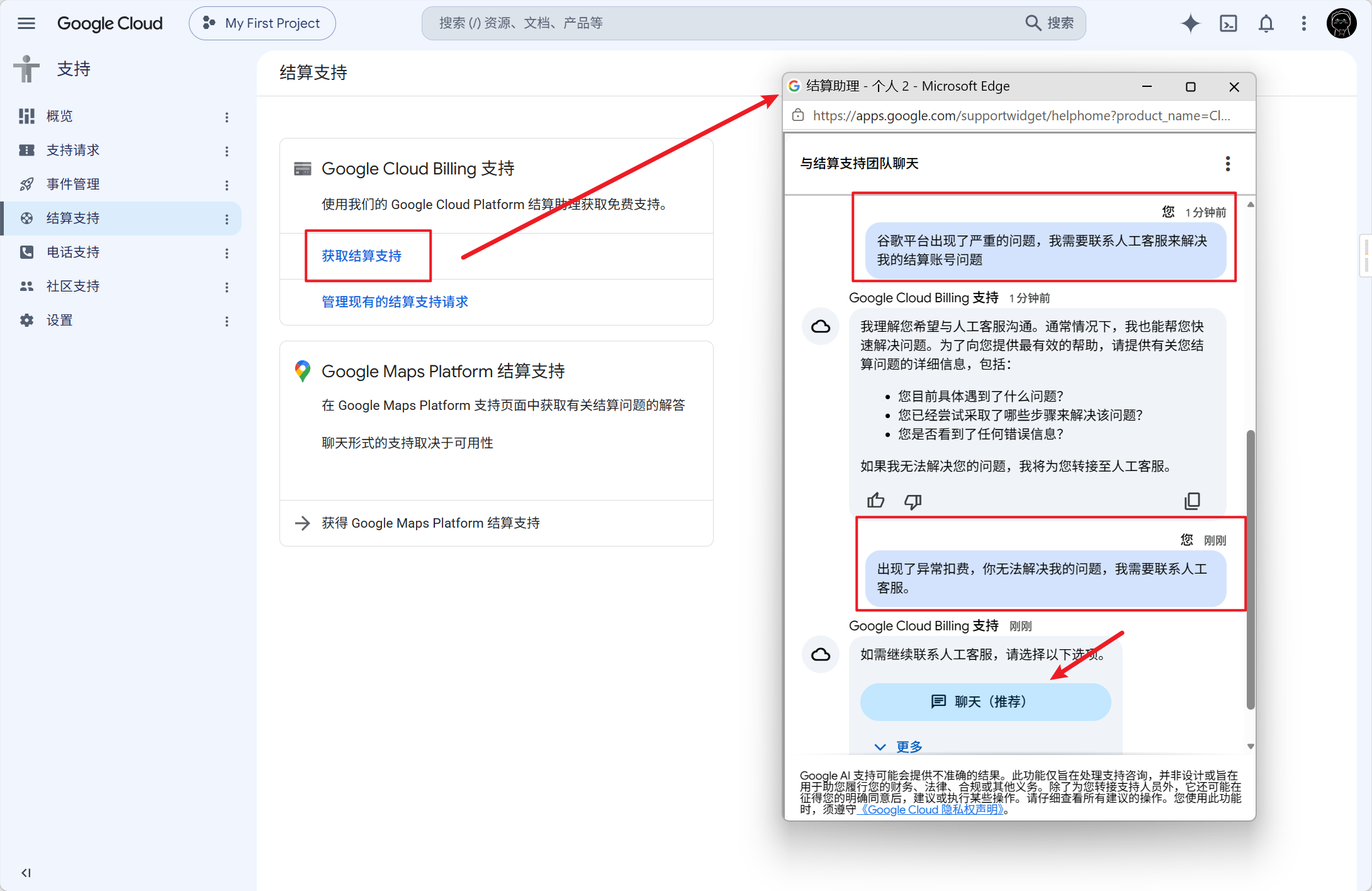Click the arrow icon before 获得 Google Maps
This screenshot has height=891, width=1372.
[x=303, y=523]
